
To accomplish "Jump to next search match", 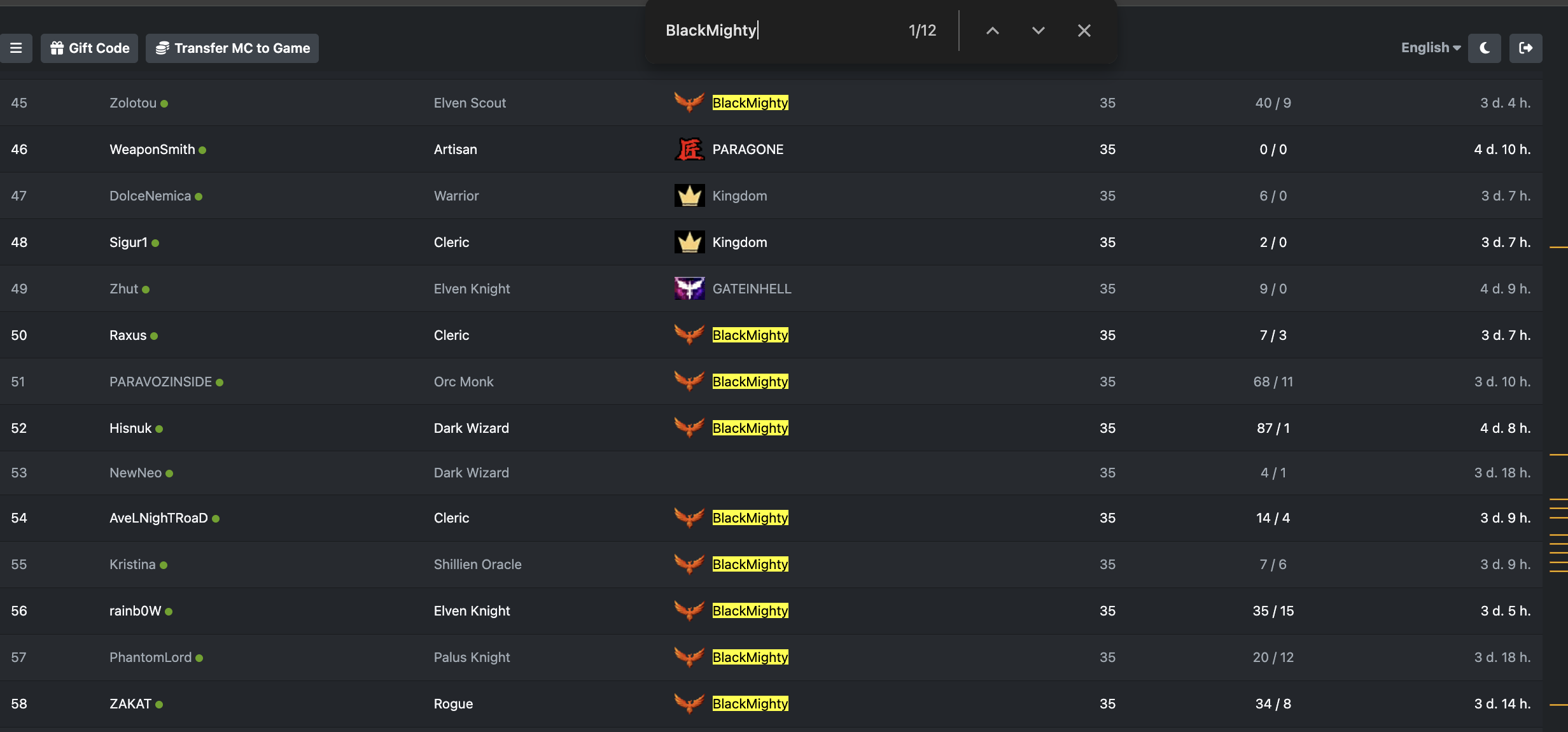I will click(1039, 31).
